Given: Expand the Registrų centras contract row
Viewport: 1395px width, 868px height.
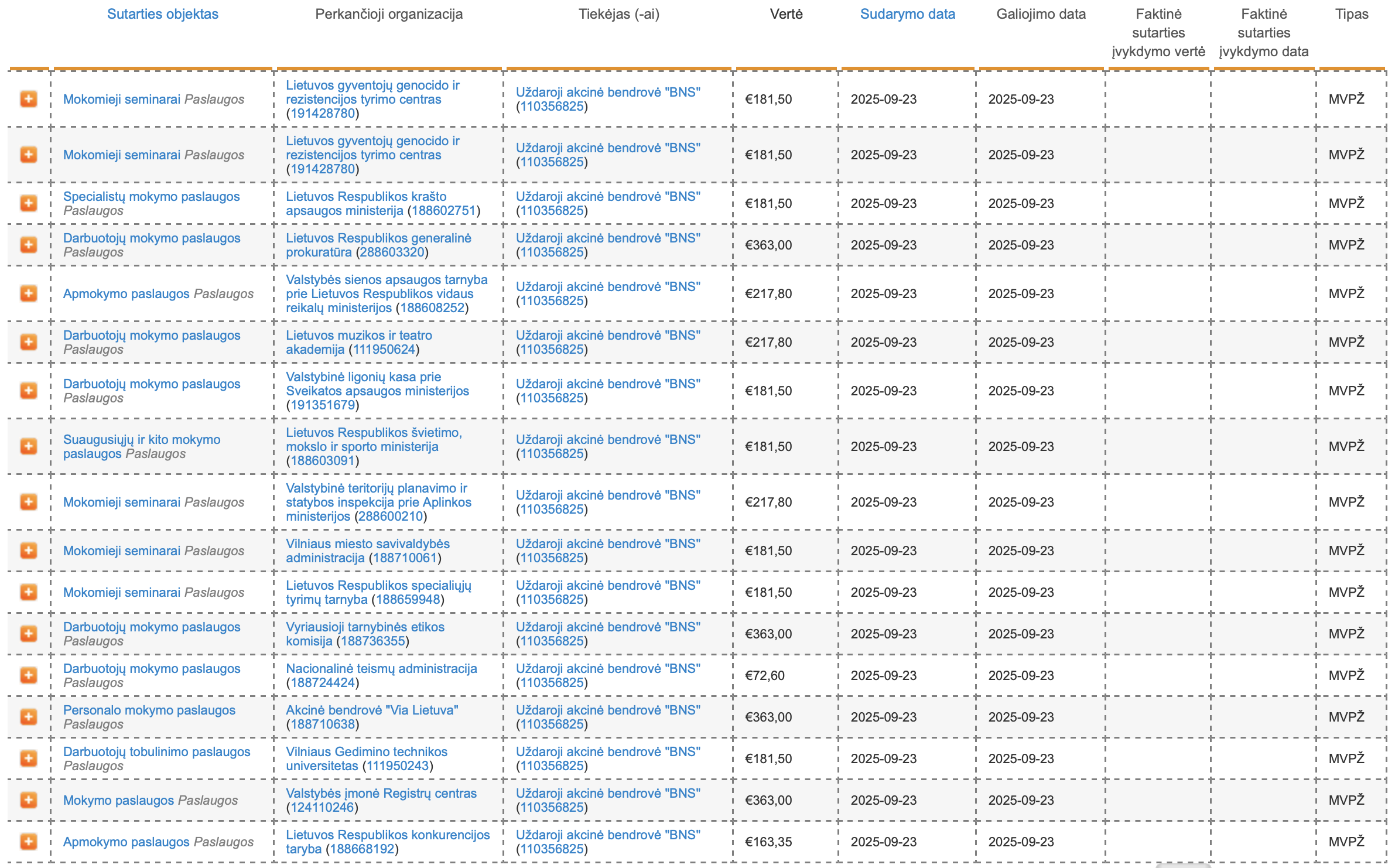Looking at the screenshot, I should pyautogui.click(x=28, y=800).
